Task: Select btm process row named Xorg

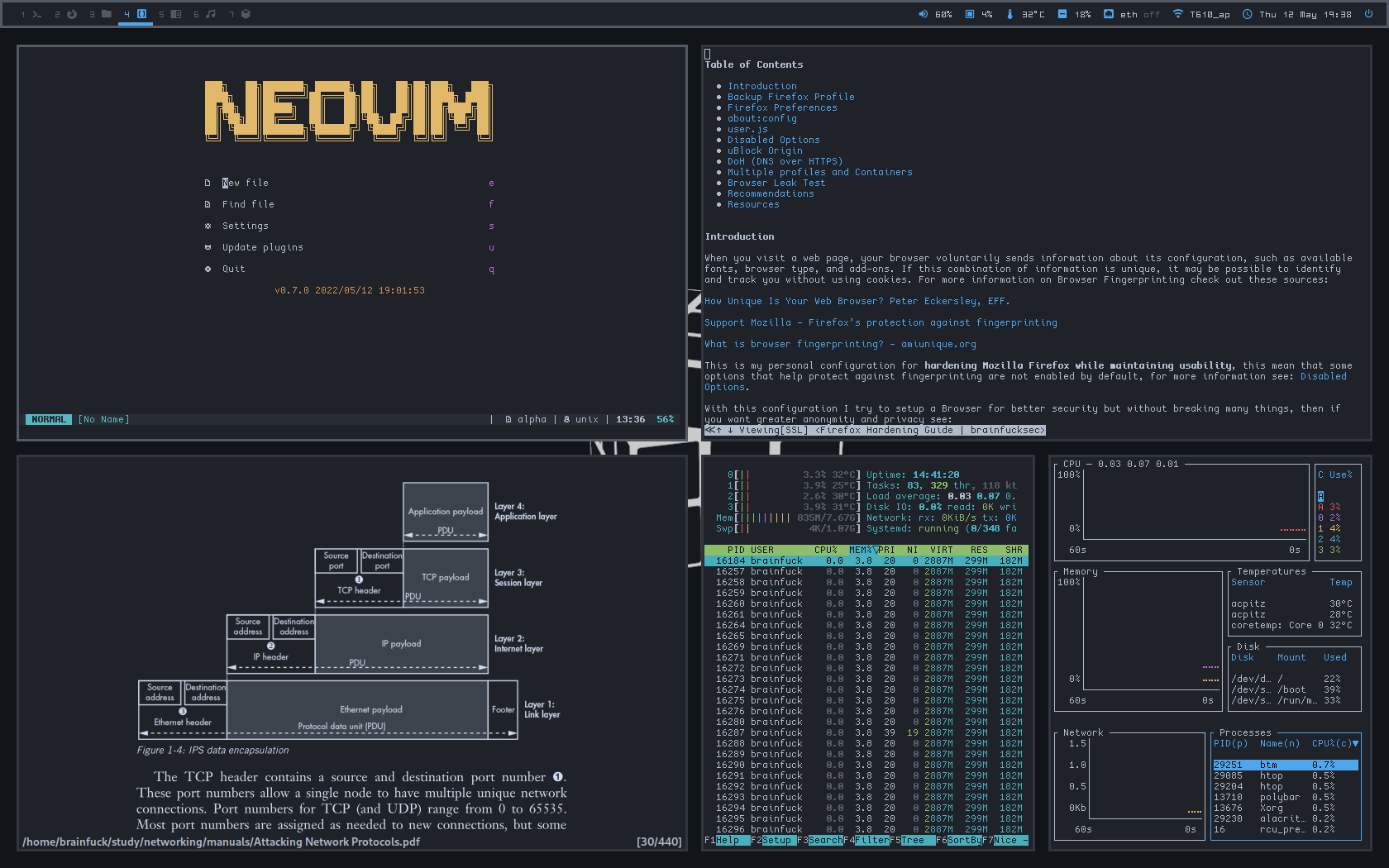Action: click(1285, 808)
